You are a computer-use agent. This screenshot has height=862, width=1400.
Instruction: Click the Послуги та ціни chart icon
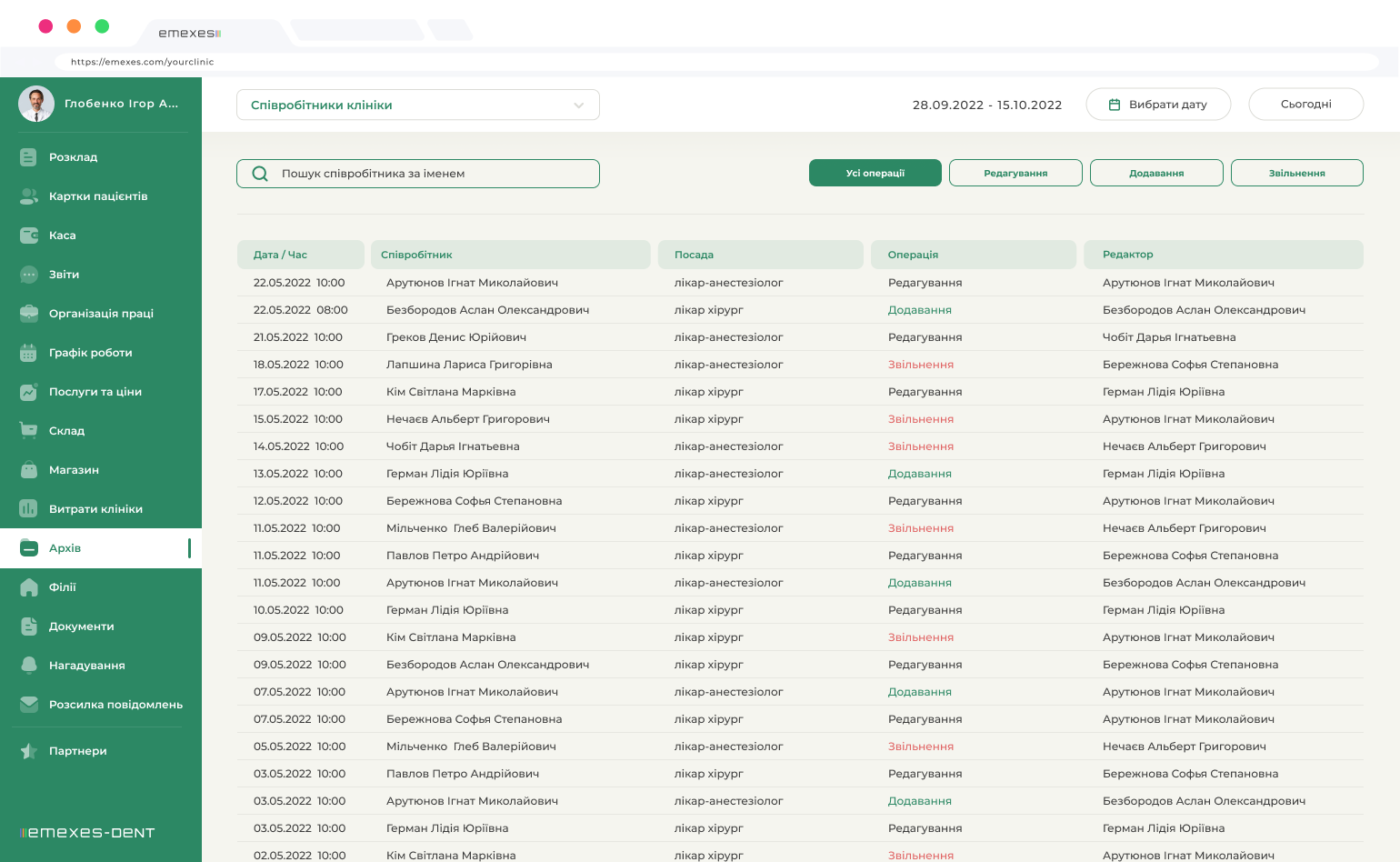[29, 392]
